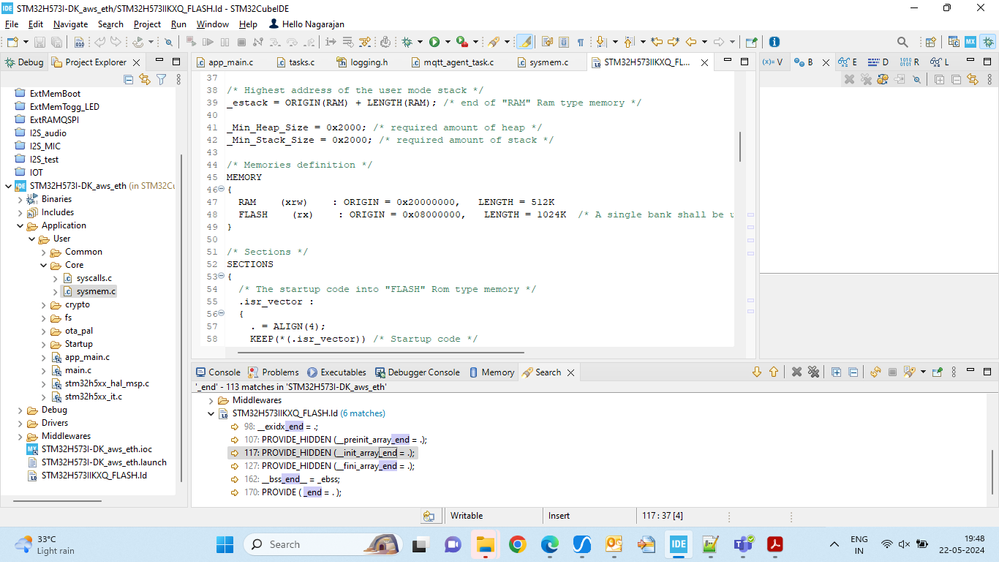Select the Problems tab in bottom panel
The height and width of the screenshot is (562, 999).
coord(273,372)
